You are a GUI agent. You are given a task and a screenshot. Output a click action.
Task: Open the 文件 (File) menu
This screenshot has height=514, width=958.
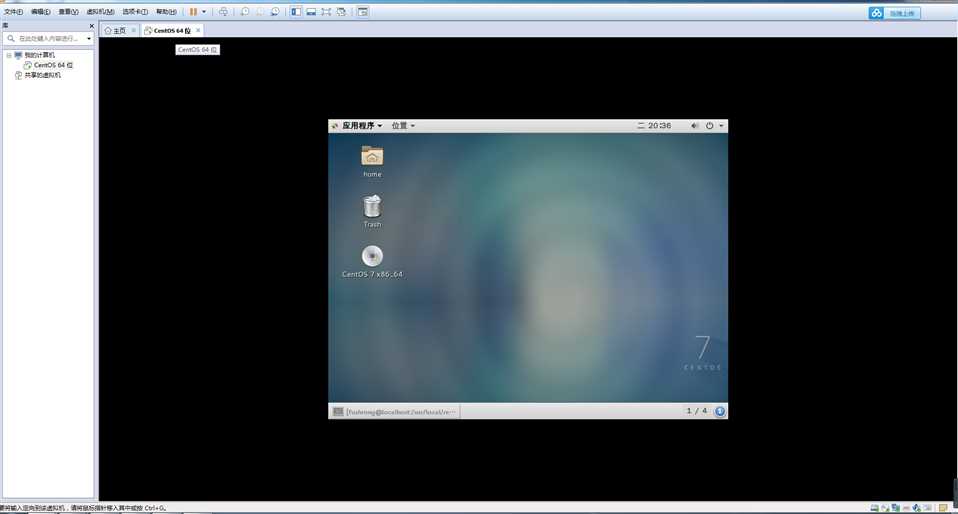pos(13,12)
